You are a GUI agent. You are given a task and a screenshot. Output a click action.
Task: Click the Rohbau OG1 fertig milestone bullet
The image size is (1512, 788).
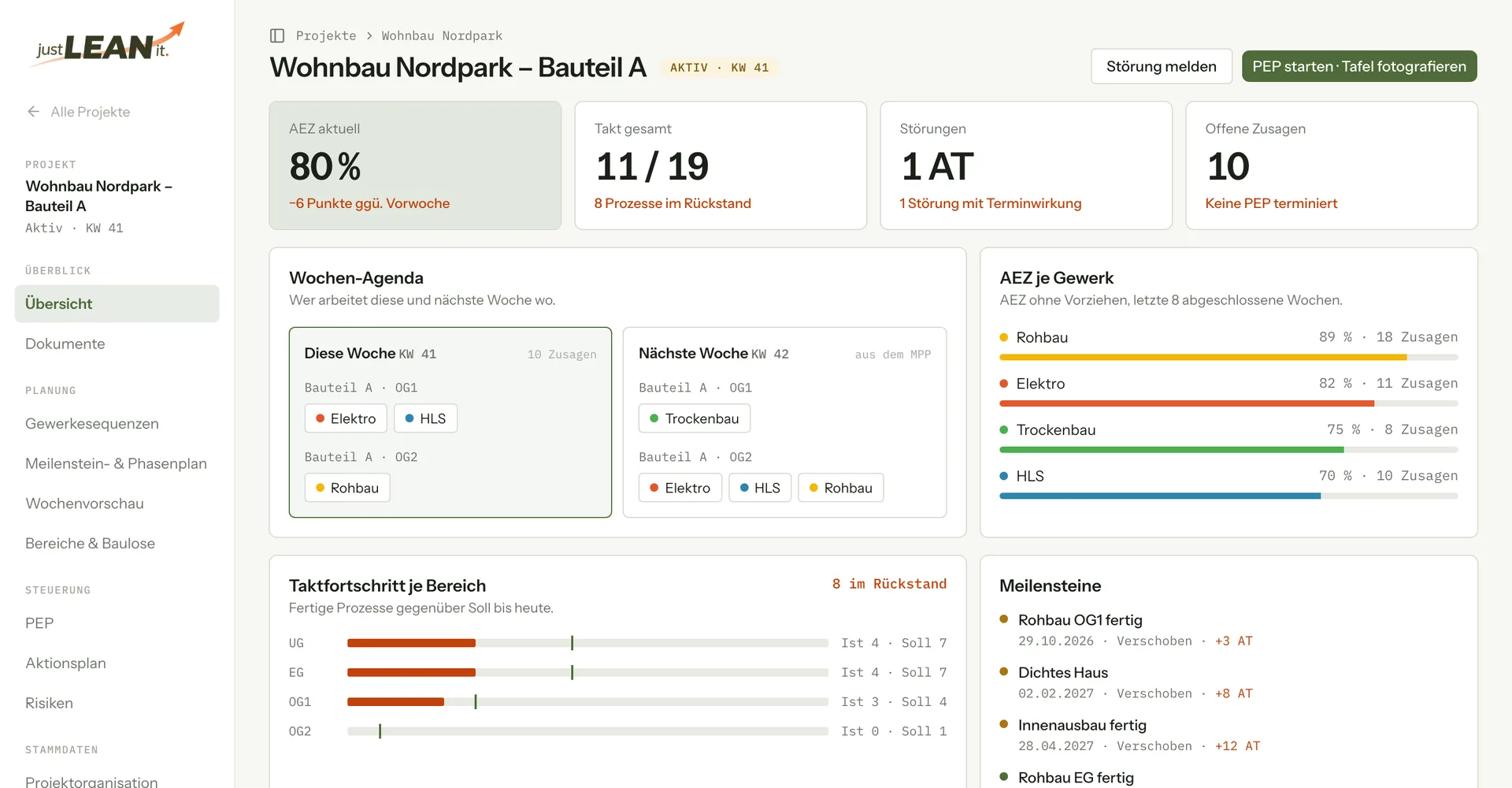(x=1004, y=619)
